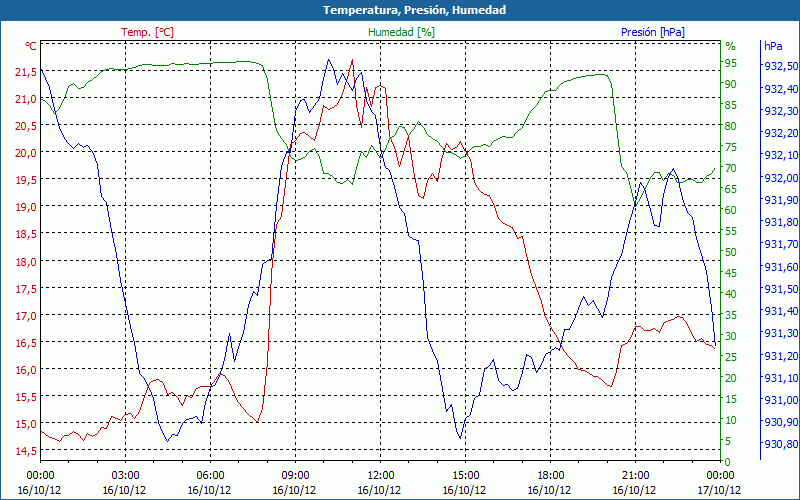Click the 15,5 temperature axis value
This screenshot has width=800, height=500.
tap(26, 397)
